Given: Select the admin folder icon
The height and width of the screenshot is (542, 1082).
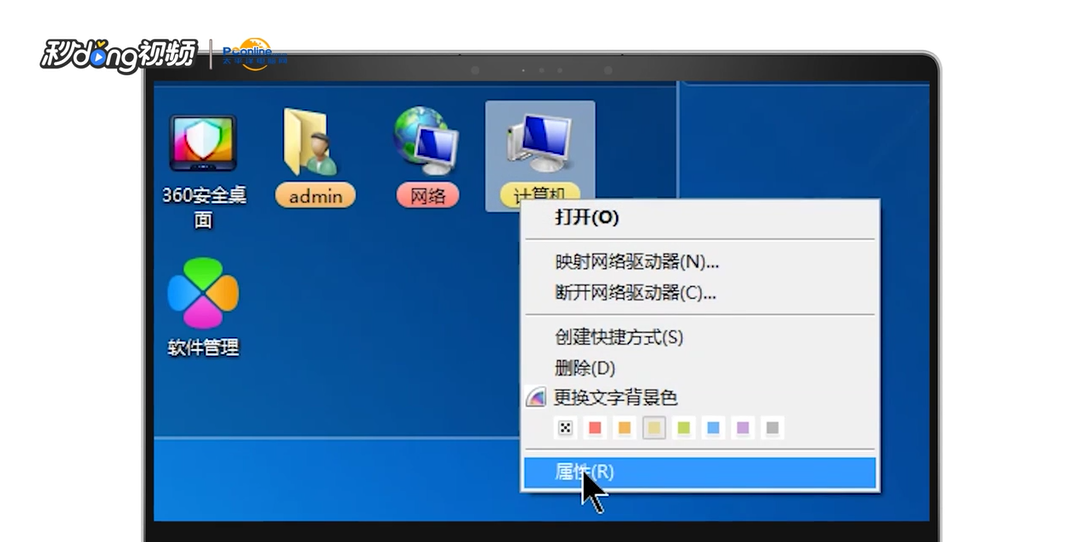Looking at the screenshot, I should [311, 142].
